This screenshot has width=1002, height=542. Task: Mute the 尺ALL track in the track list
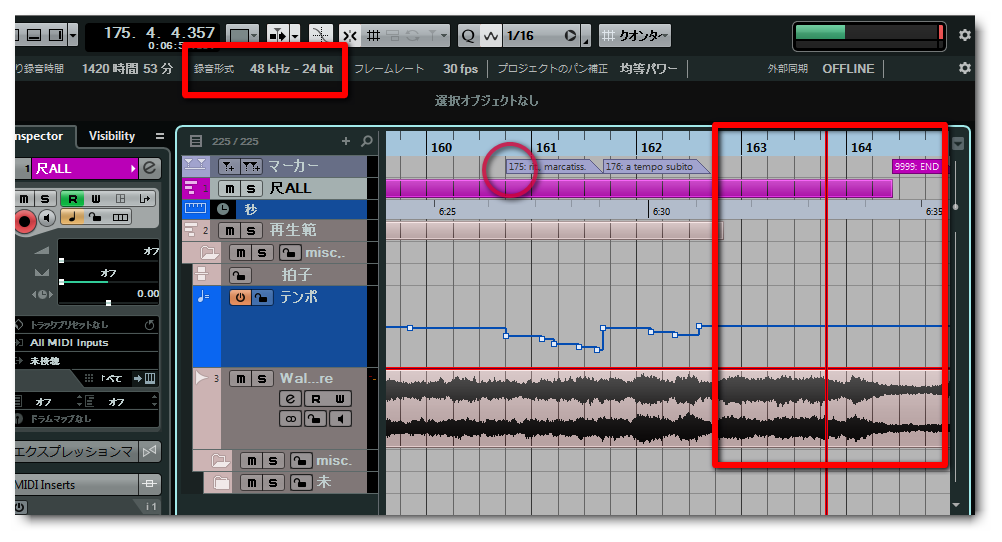tap(229, 189)
